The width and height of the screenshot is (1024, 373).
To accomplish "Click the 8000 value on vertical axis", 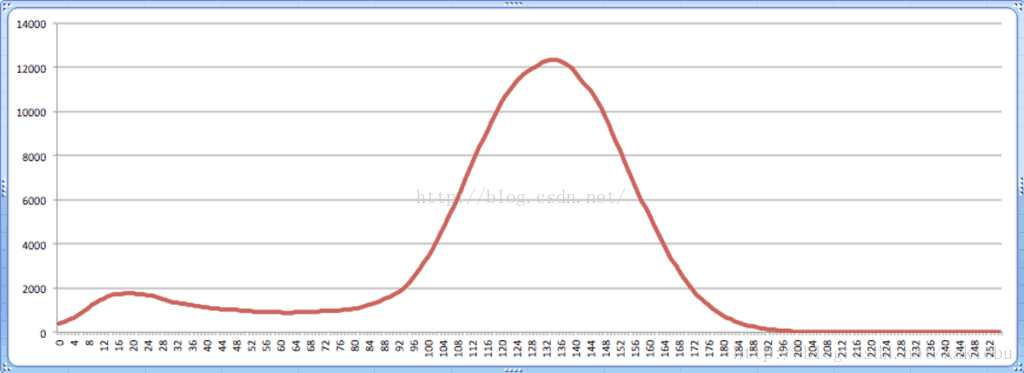I will (x=35, y=156).
